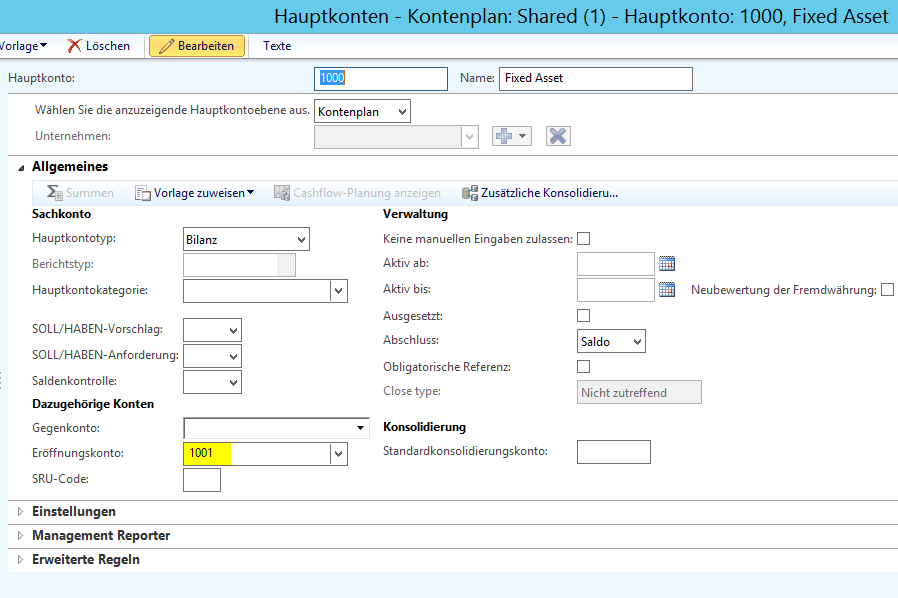Open the Vorlage menu in the toolbar
The height and width of the screenshot is (598, 898).
tap(24, 46)
